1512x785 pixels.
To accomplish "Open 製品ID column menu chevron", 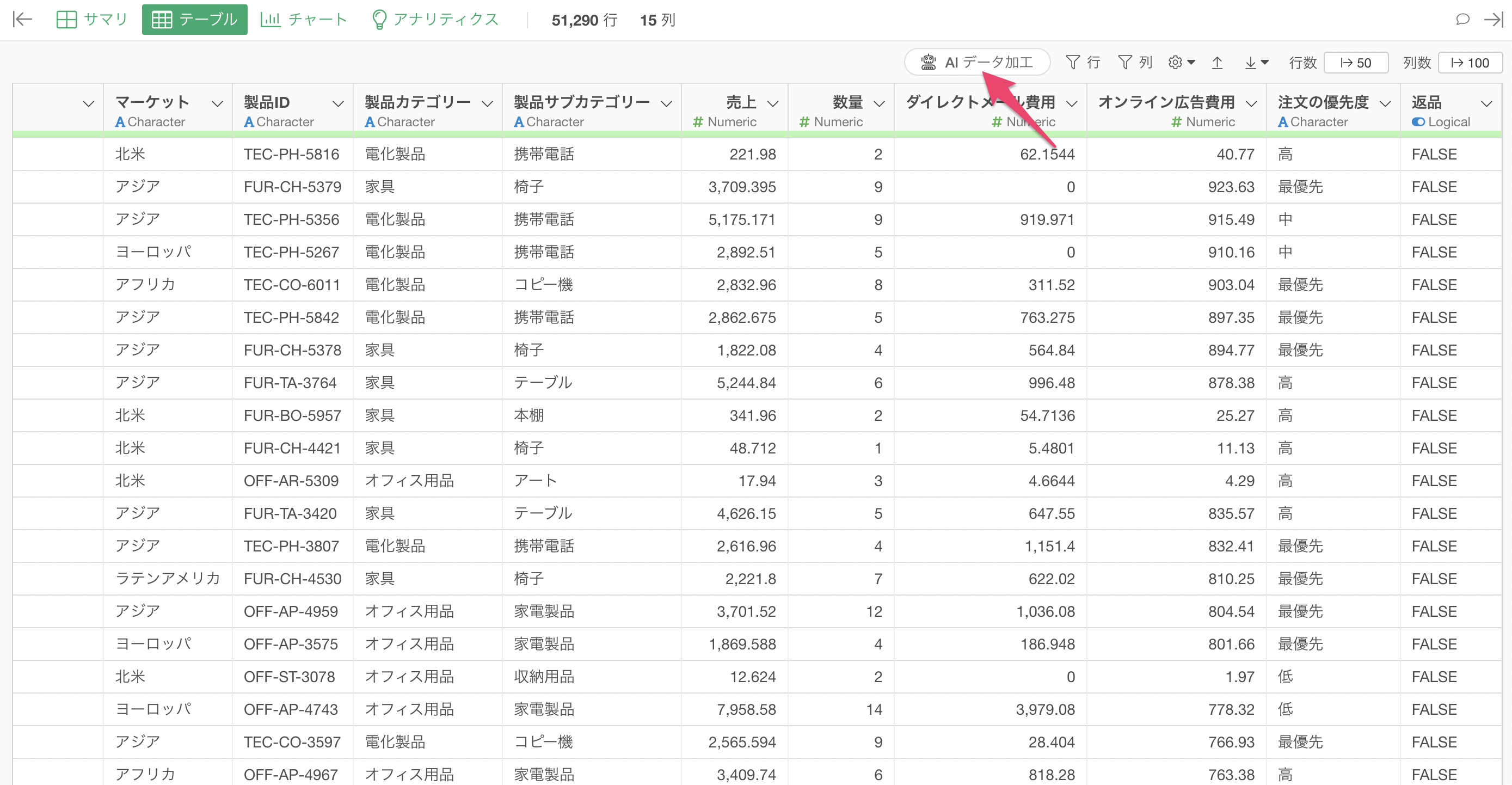I will 338,104.
